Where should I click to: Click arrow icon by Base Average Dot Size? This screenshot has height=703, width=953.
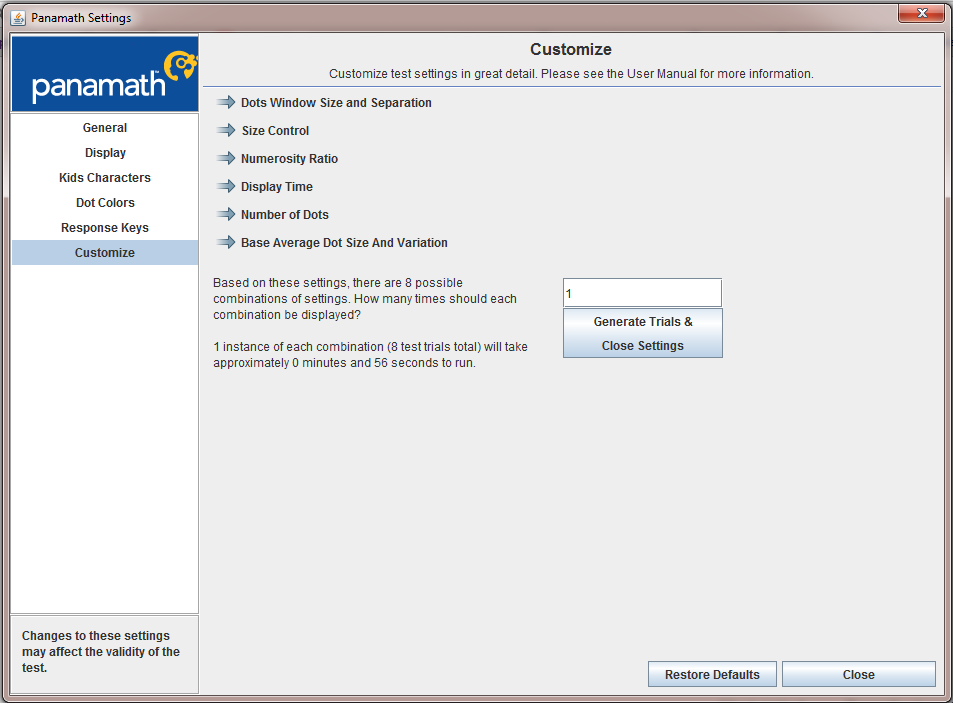pyautogui.click(x=226, y=242)
